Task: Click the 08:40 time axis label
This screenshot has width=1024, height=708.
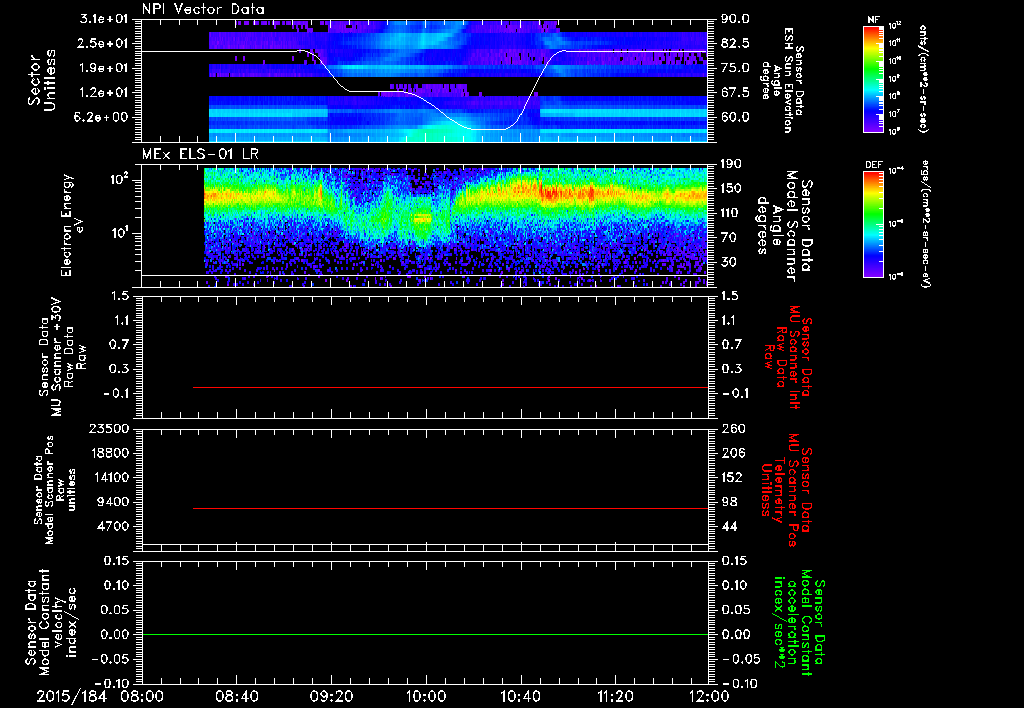Action: [x=236, y=696]
